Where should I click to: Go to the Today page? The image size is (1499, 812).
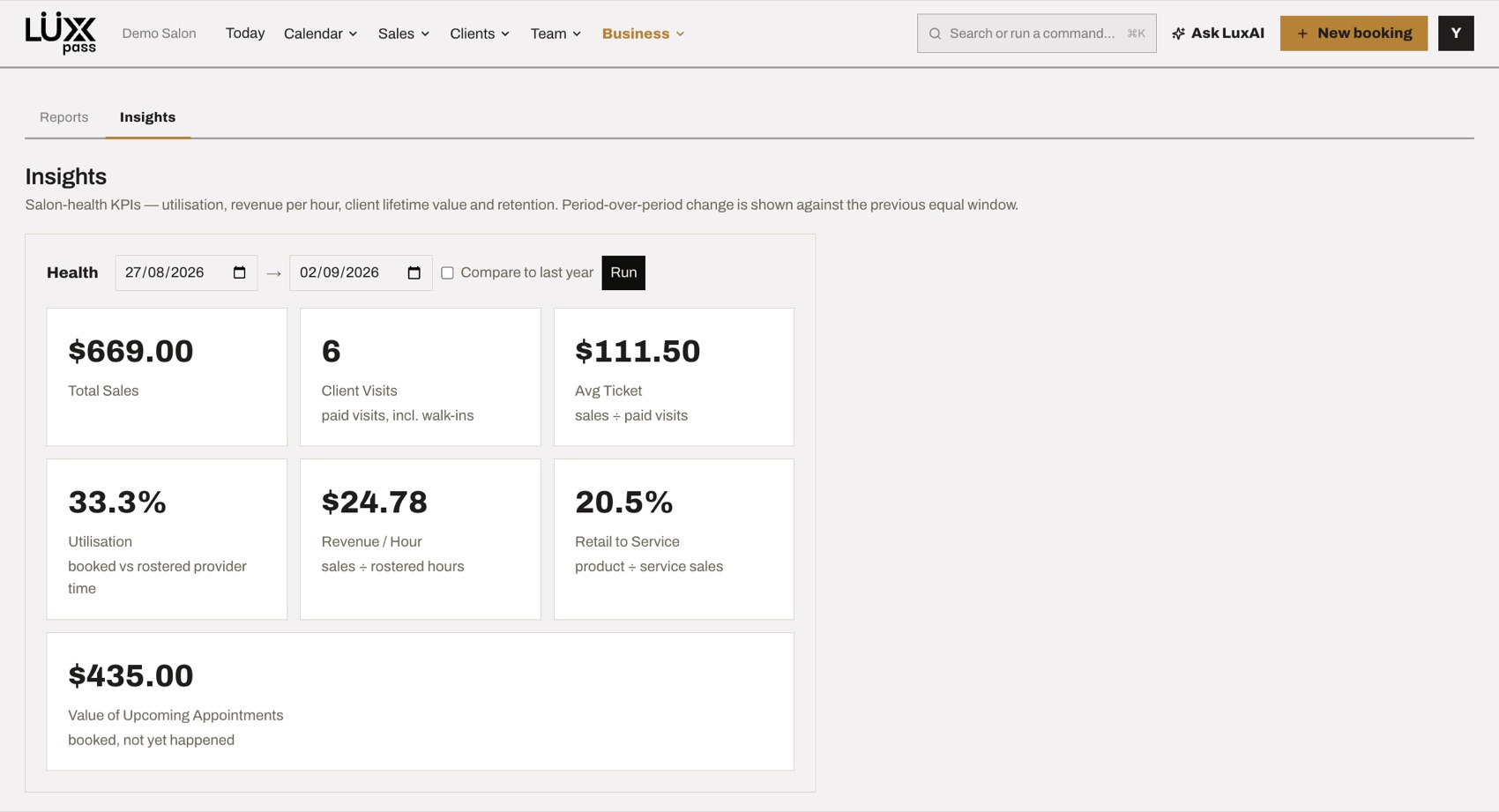[245, 34]
